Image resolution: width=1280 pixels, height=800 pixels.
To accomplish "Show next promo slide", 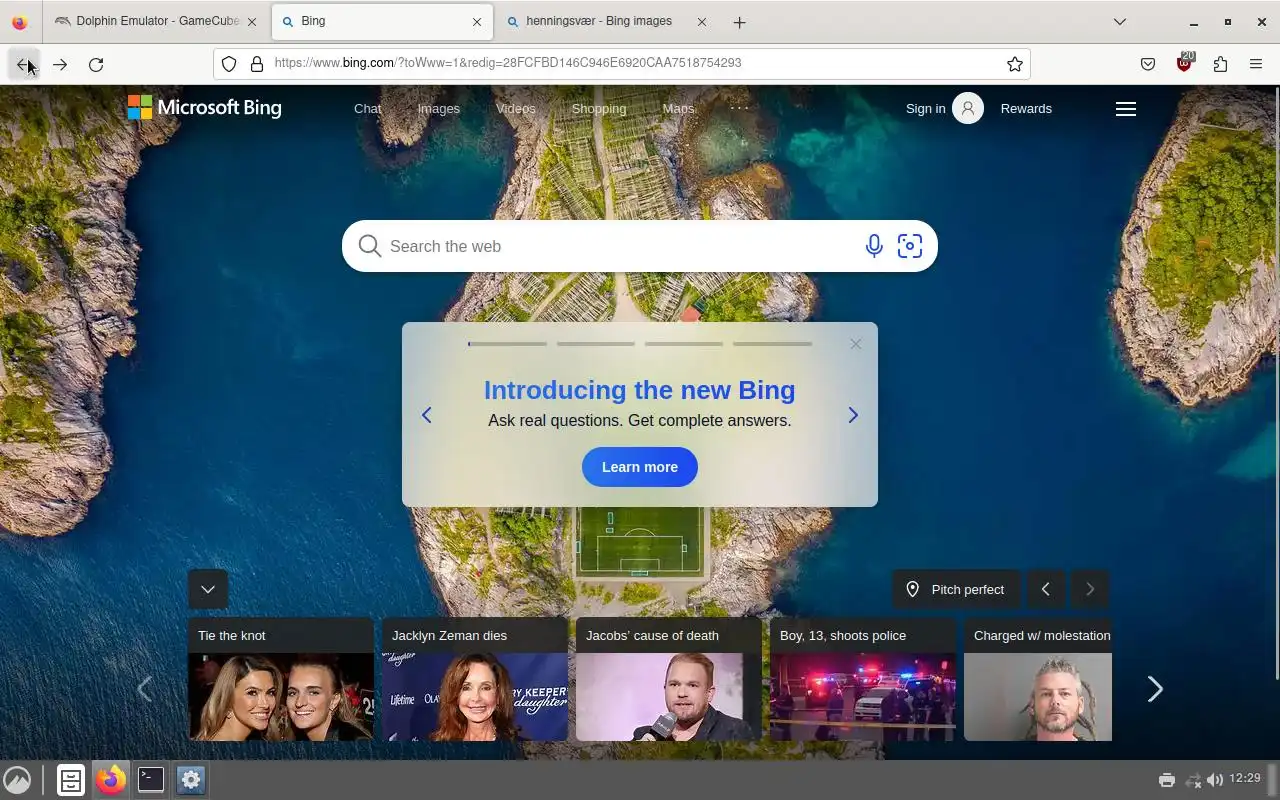I will point(853,415).
